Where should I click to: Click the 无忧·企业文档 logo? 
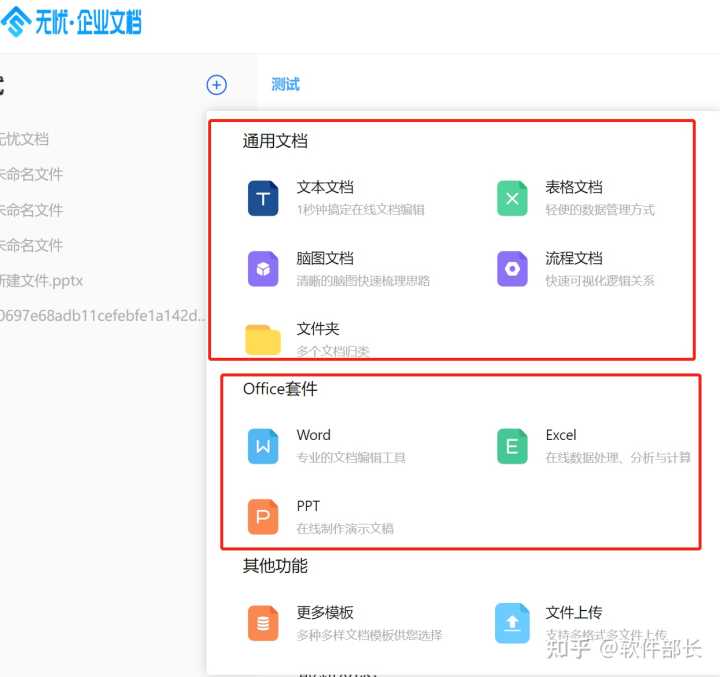(71, 22)
